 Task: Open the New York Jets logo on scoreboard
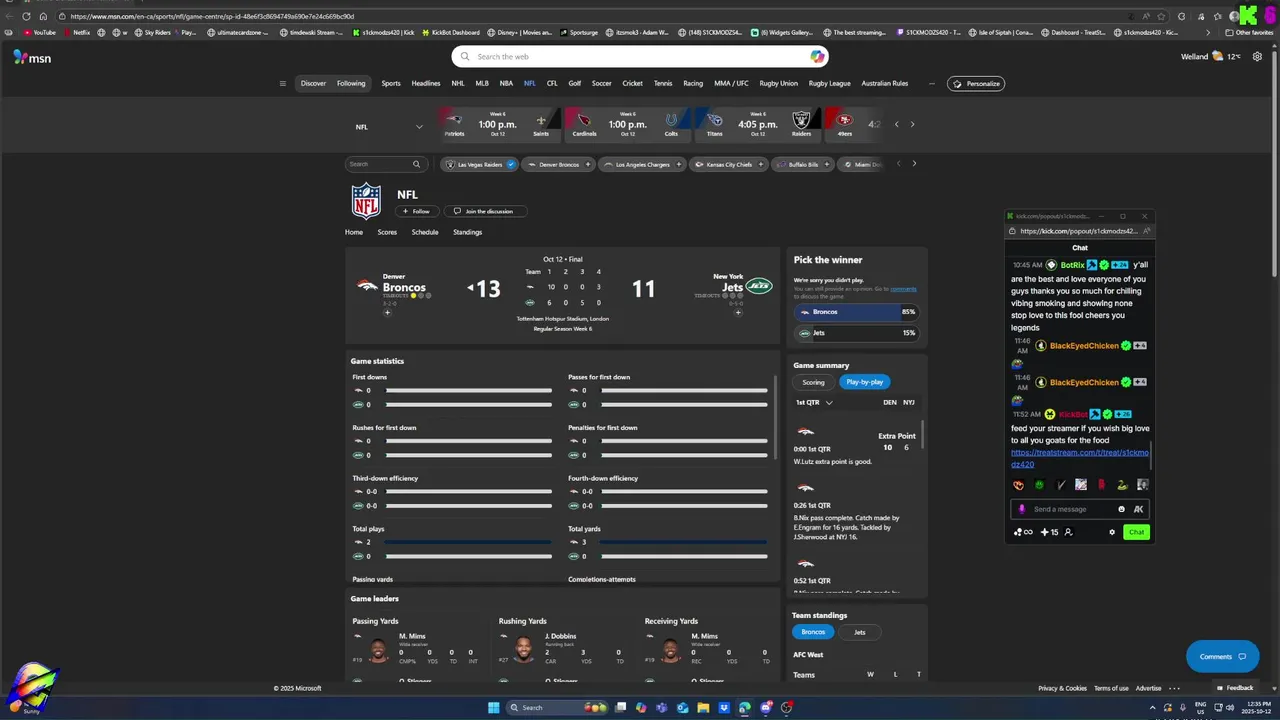coord(759,286)
